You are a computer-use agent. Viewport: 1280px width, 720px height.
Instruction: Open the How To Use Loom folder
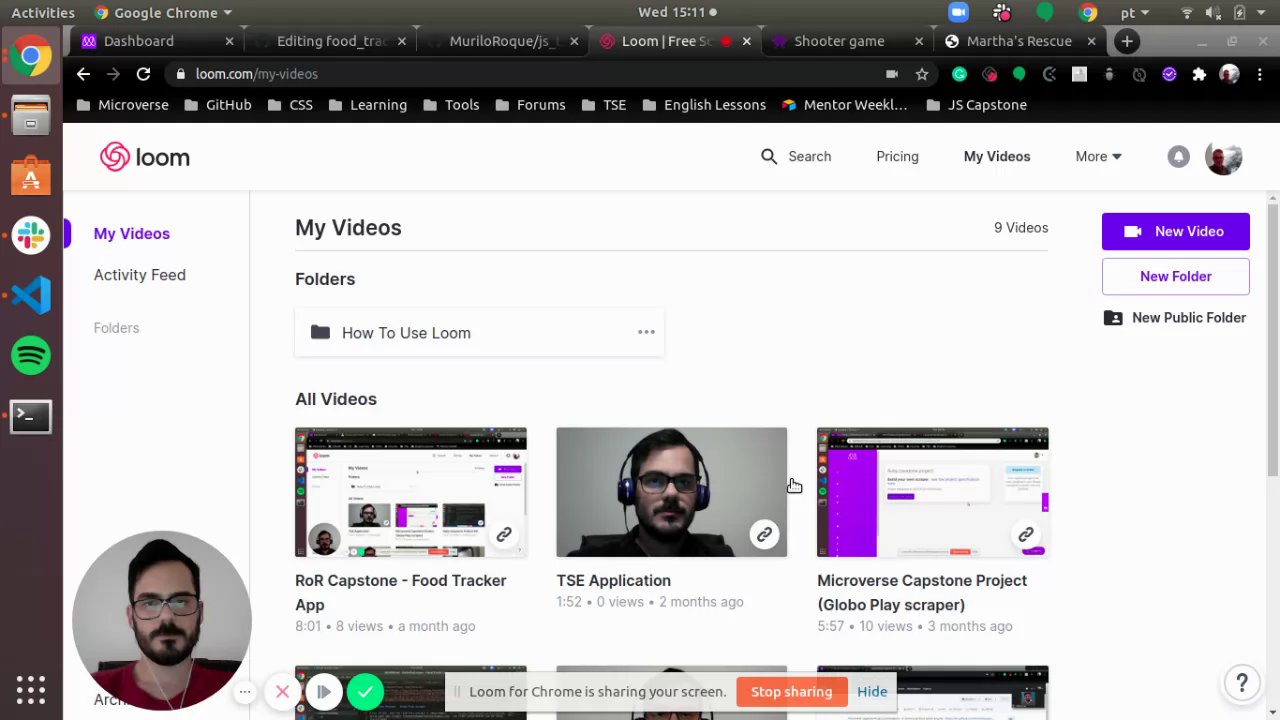(479, 332)
